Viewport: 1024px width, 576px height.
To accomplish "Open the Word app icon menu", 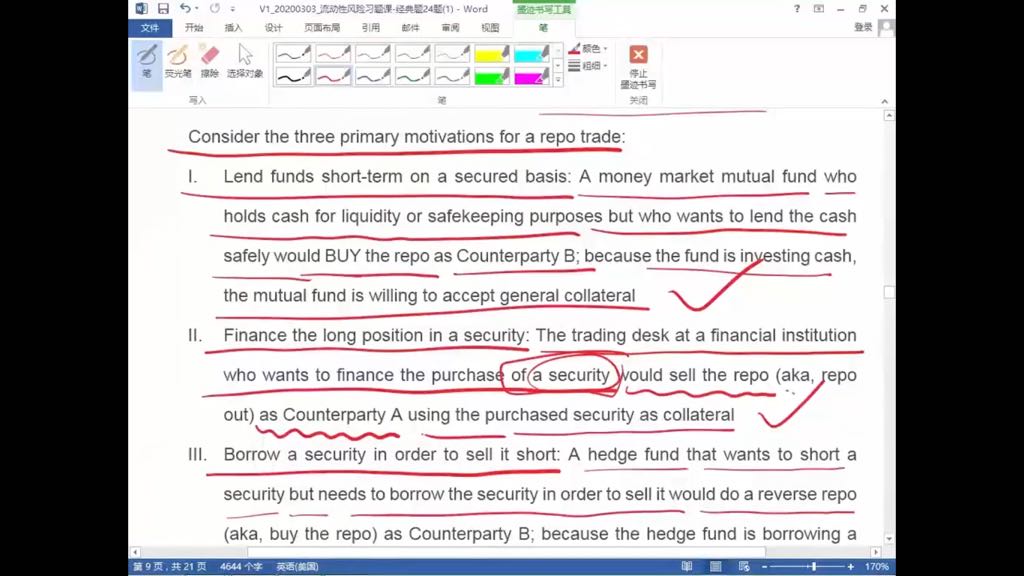I will [x=141, y=8].
